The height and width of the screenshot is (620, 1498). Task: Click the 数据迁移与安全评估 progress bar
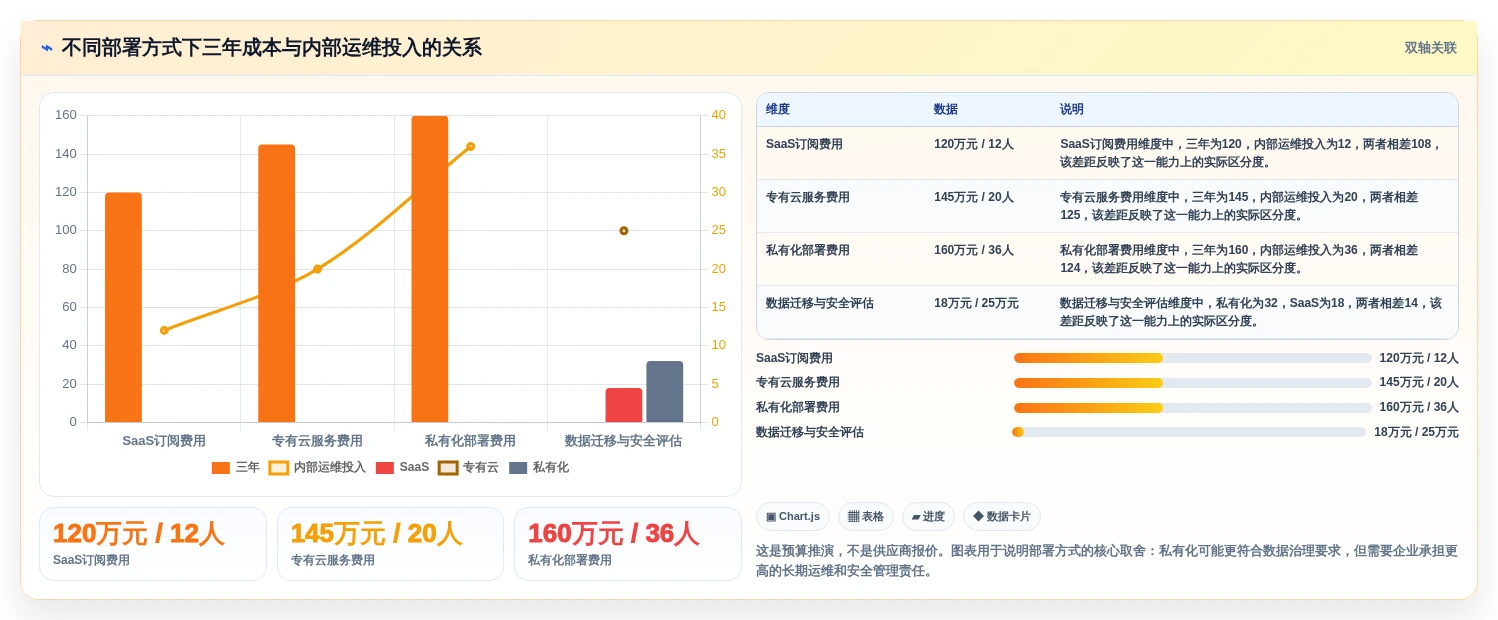click(1189, 432)
